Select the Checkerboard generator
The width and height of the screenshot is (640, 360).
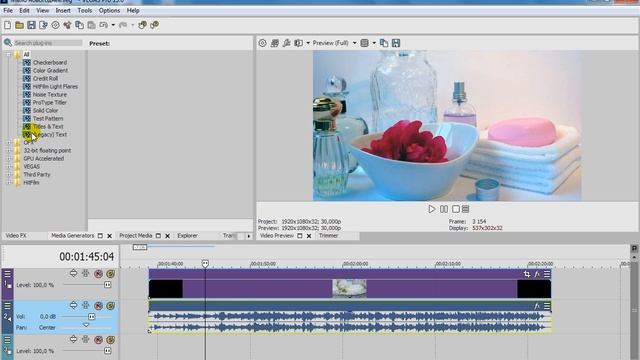(x=49, y=62)
